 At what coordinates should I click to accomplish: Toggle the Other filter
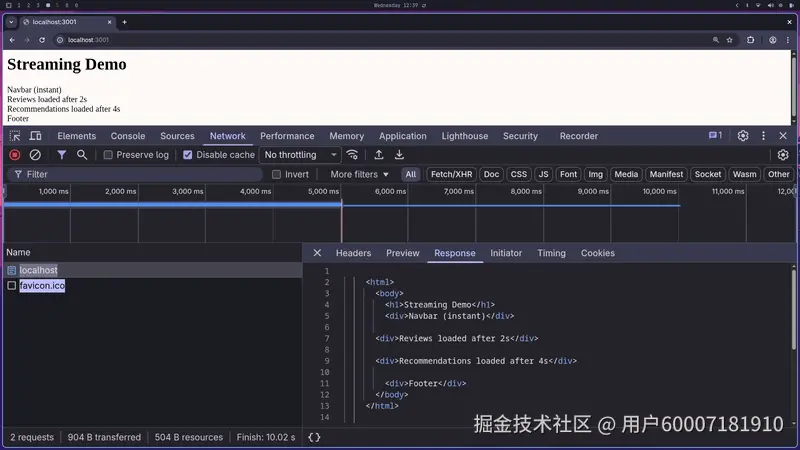(778, 174)
